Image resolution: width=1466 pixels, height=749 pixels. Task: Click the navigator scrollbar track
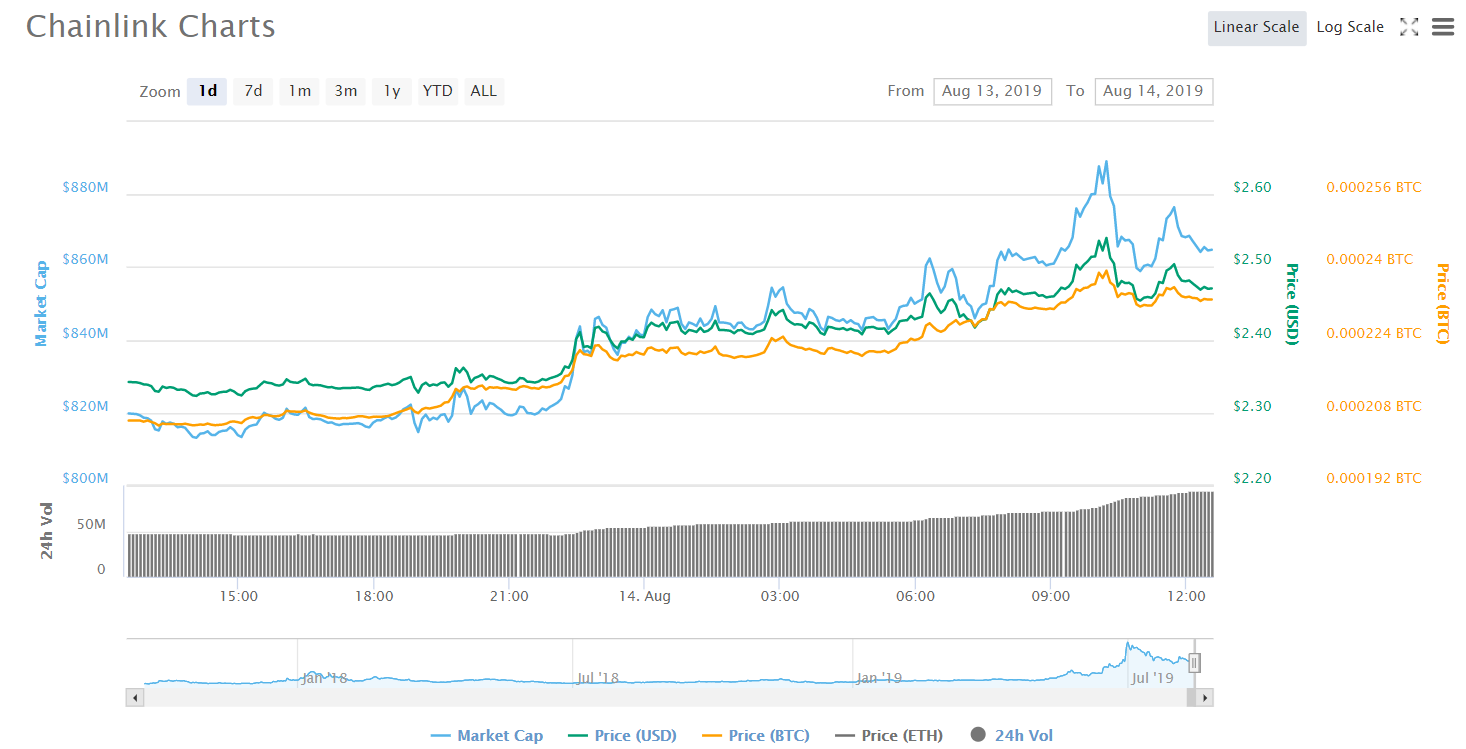pos(670,697)
